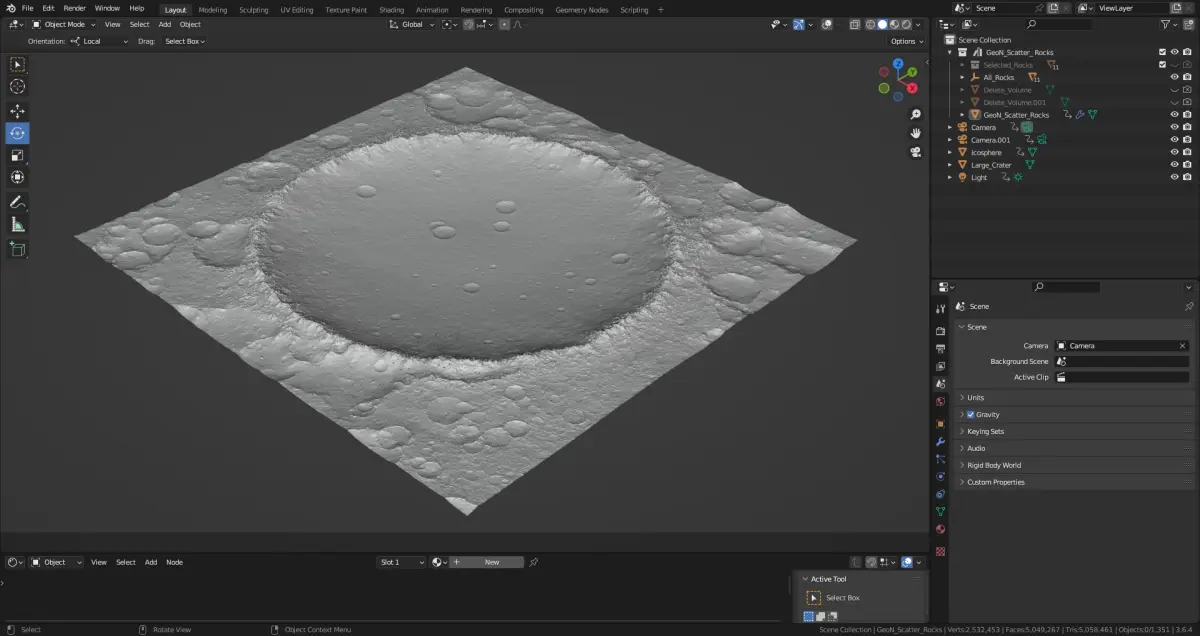Click the New material button
This screenshot has height=636, width=1200.
[x=491, y=562]
